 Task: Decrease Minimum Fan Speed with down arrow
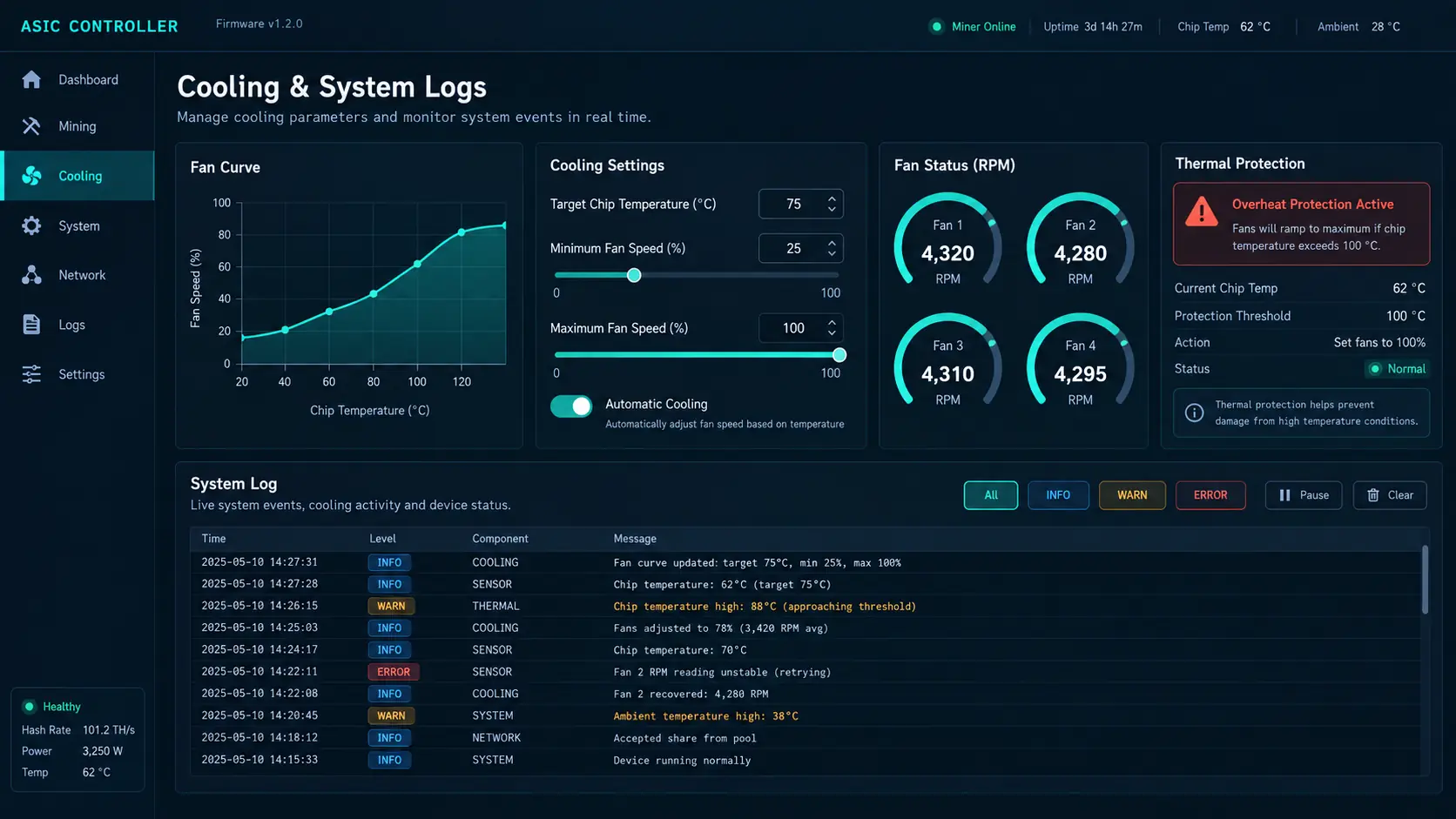(x=832, y=254)
